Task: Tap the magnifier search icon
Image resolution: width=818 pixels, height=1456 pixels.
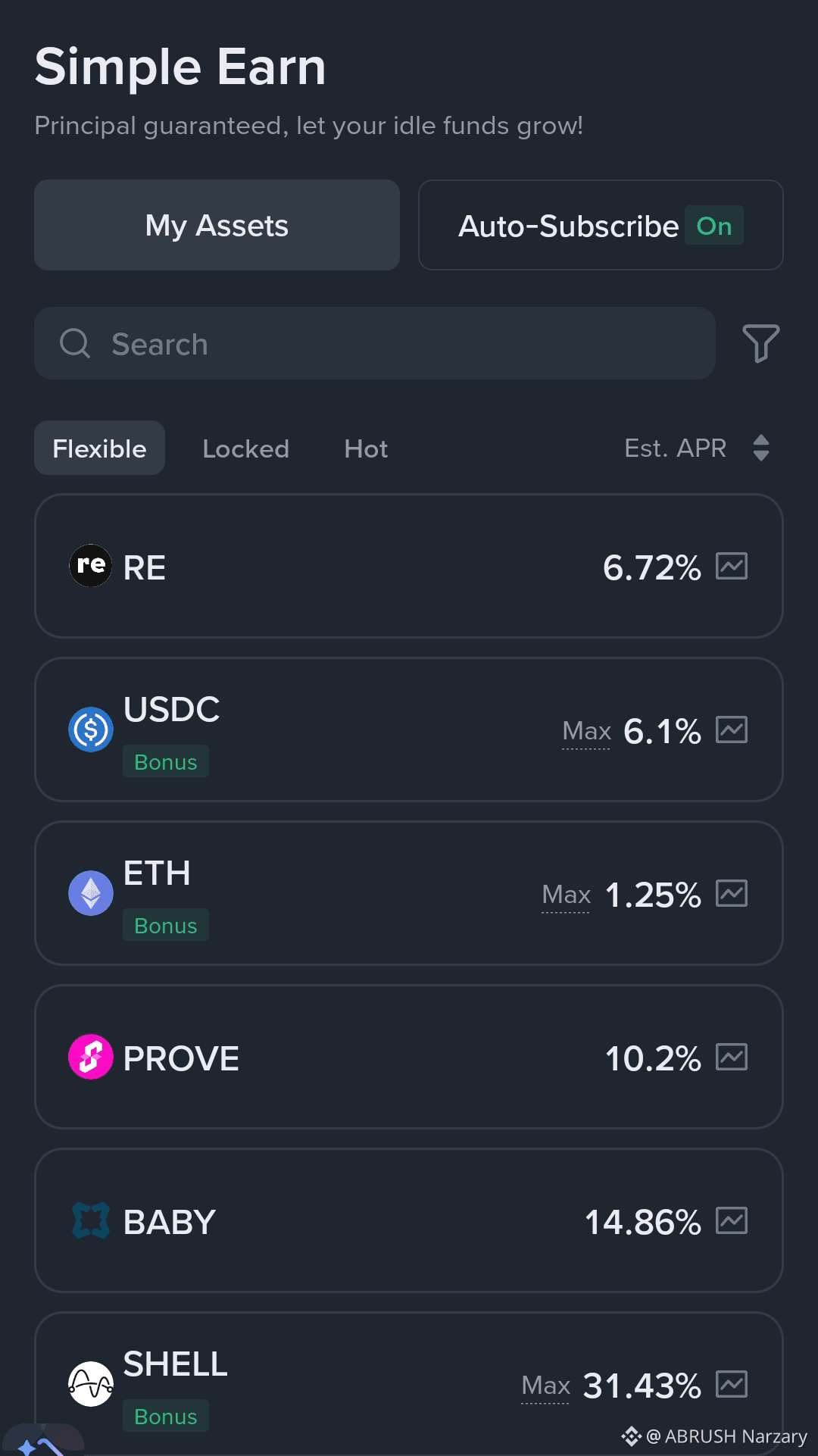Action: click(75, 343)
